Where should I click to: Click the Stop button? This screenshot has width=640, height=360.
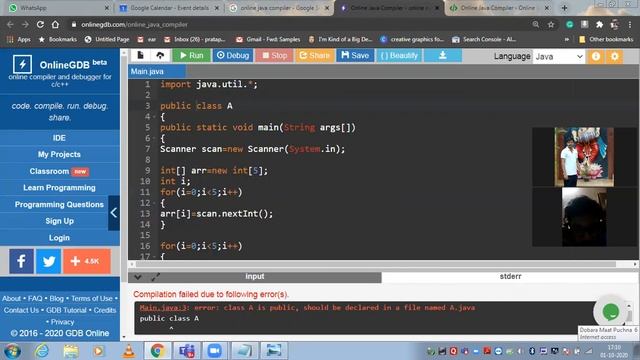pyautogui.click(x=274, y=55)
